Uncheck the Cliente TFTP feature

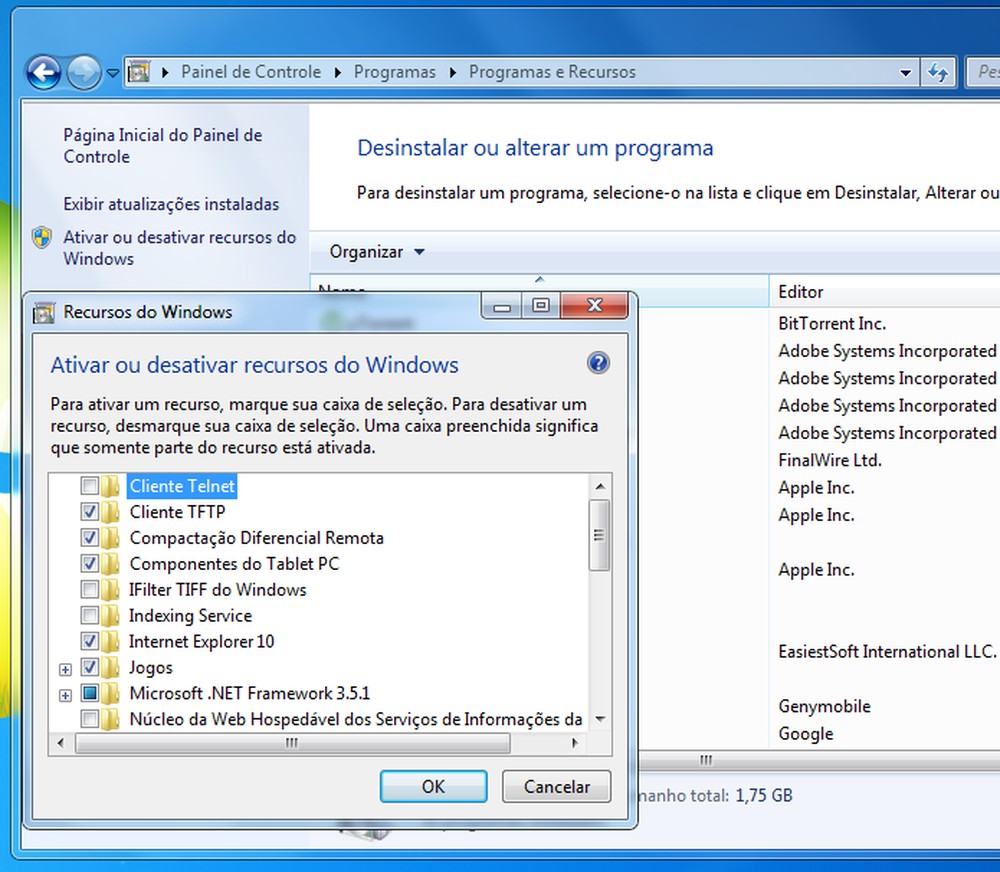[x=88, y=512]
